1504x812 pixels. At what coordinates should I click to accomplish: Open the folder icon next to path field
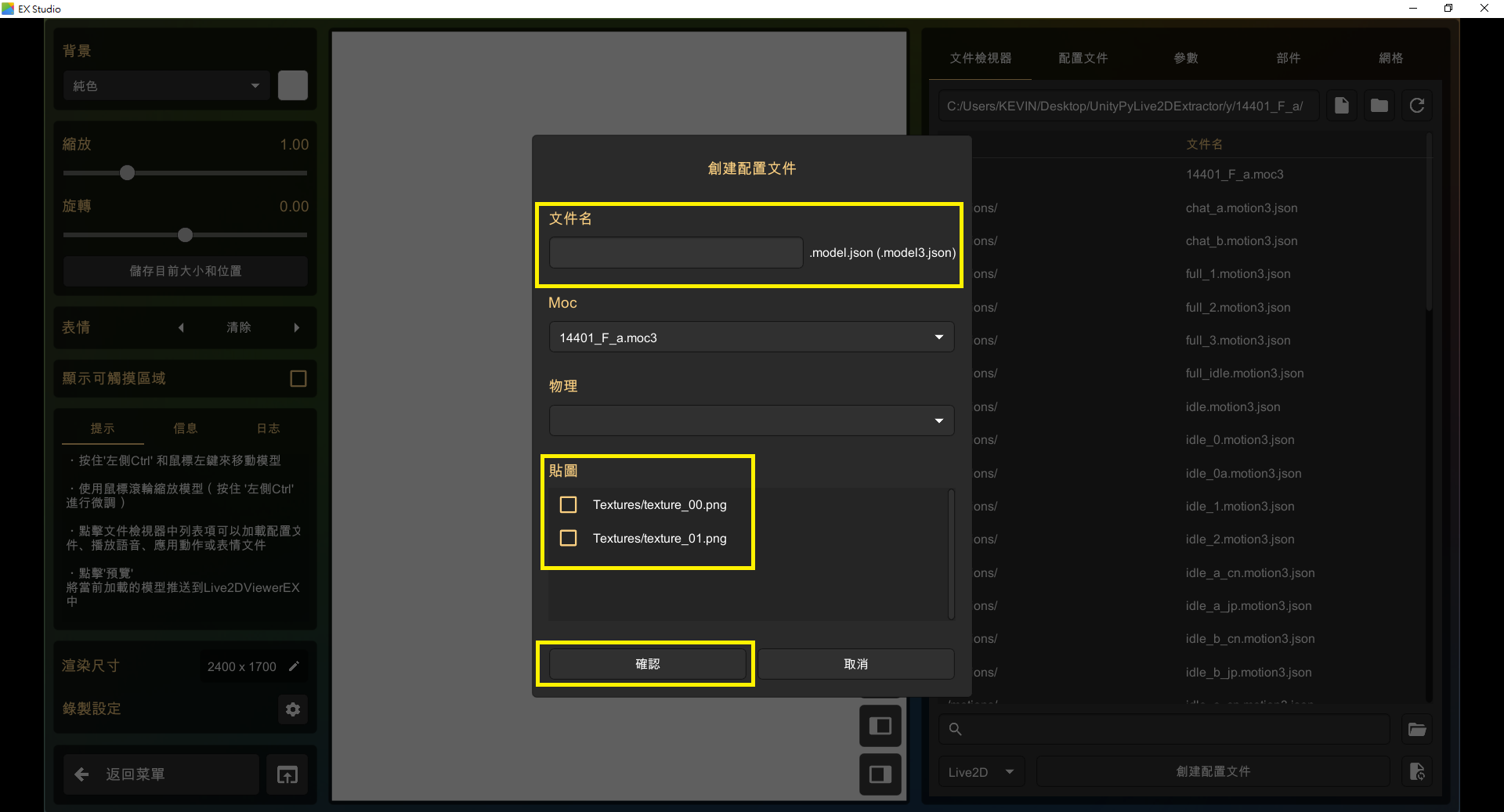point(1379,106)
